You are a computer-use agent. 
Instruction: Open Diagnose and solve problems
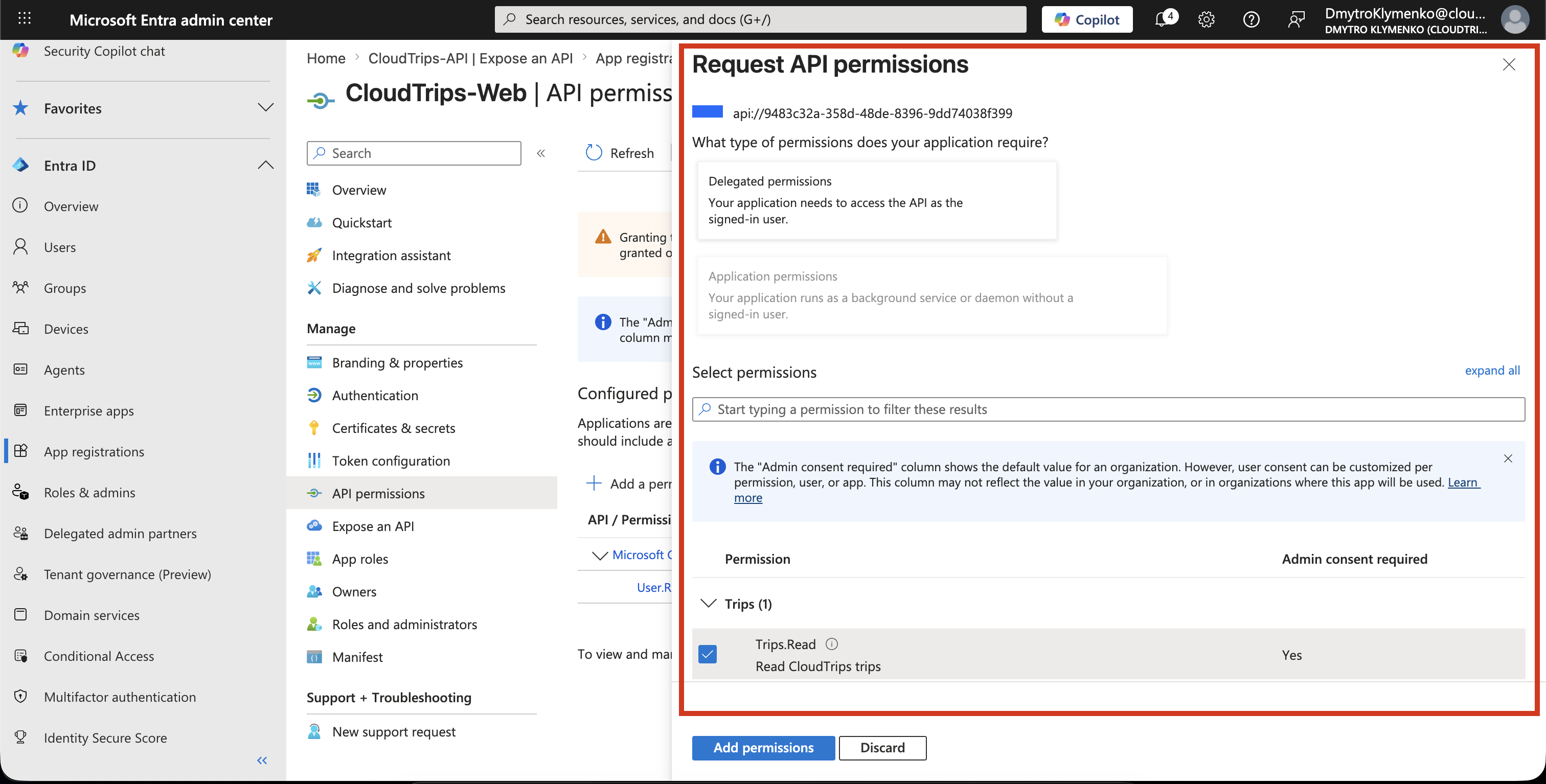[419, 288]
